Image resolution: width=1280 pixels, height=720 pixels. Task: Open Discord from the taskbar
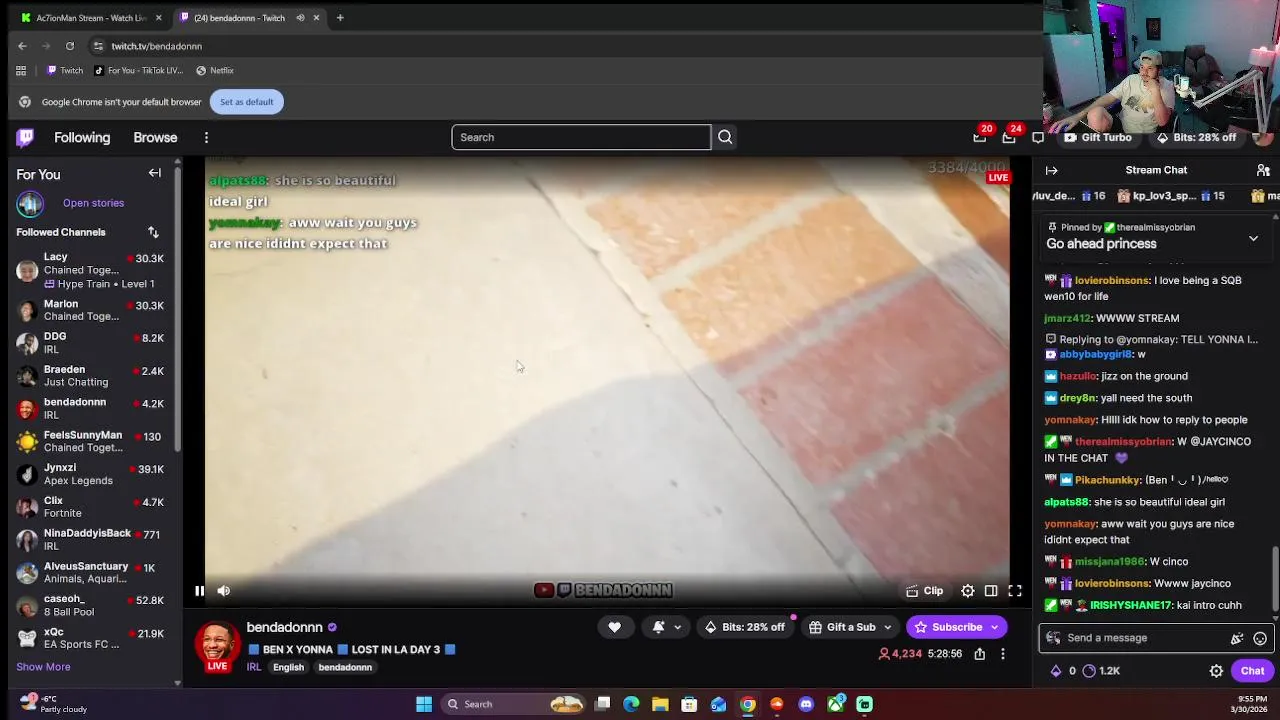click(x=806, y=704)
